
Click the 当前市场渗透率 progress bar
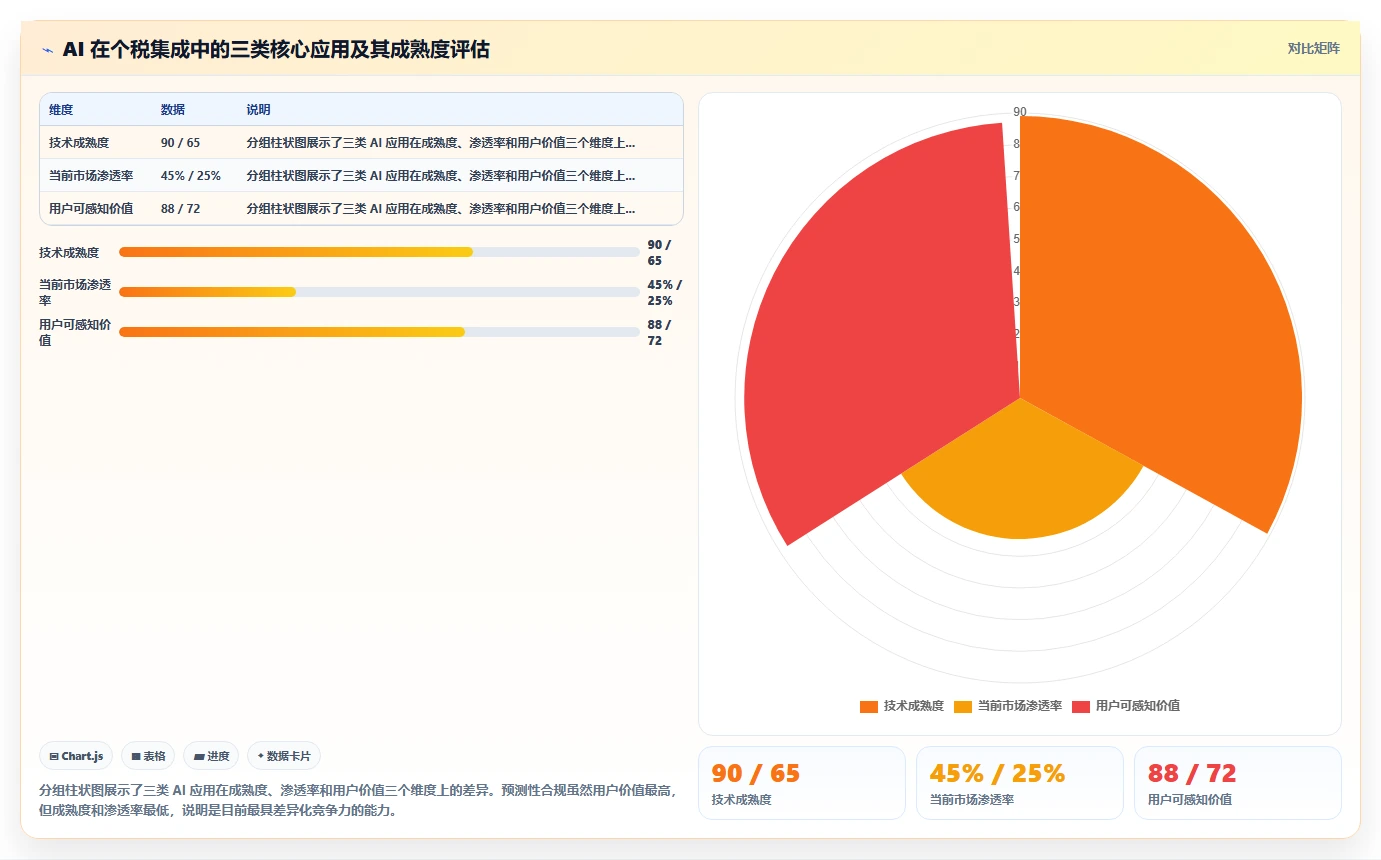pyautogui.click(x=379, y=292)
